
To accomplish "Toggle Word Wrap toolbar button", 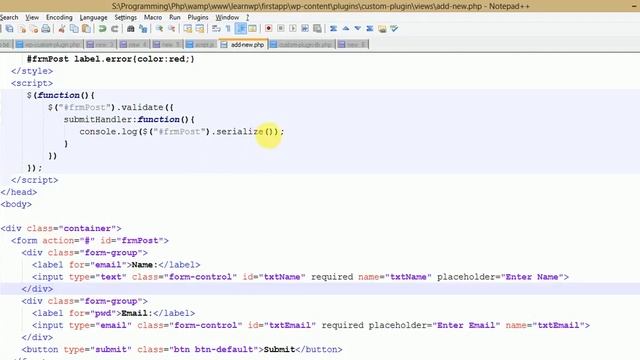I will (x=216, y=29).
